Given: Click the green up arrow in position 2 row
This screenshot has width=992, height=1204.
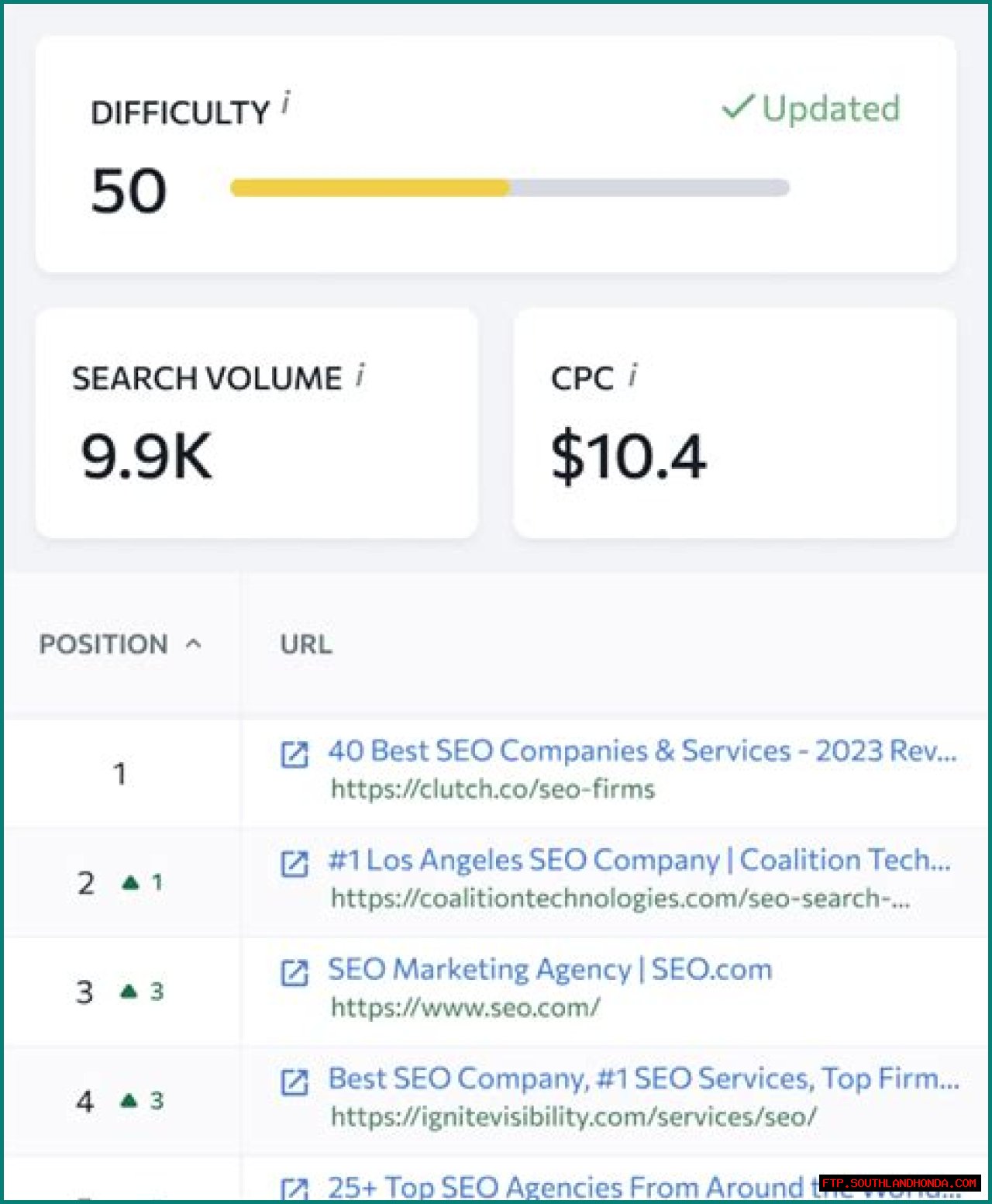Looking at the screenshot, I should (131, 882).
